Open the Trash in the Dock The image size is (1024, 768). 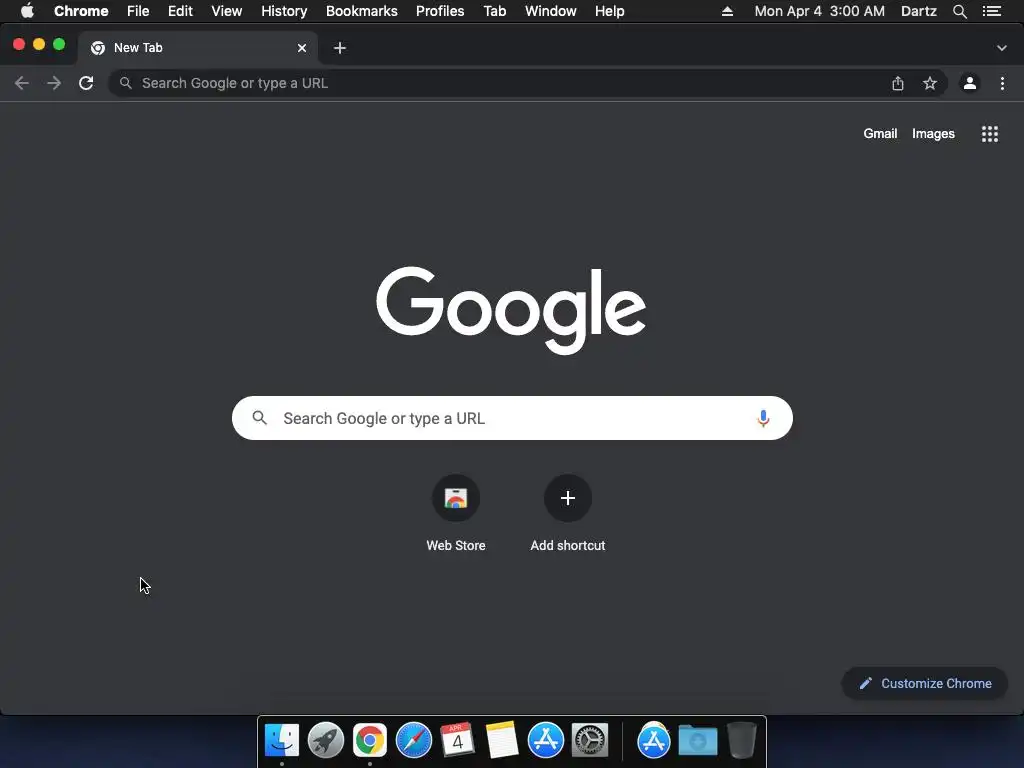741,740
